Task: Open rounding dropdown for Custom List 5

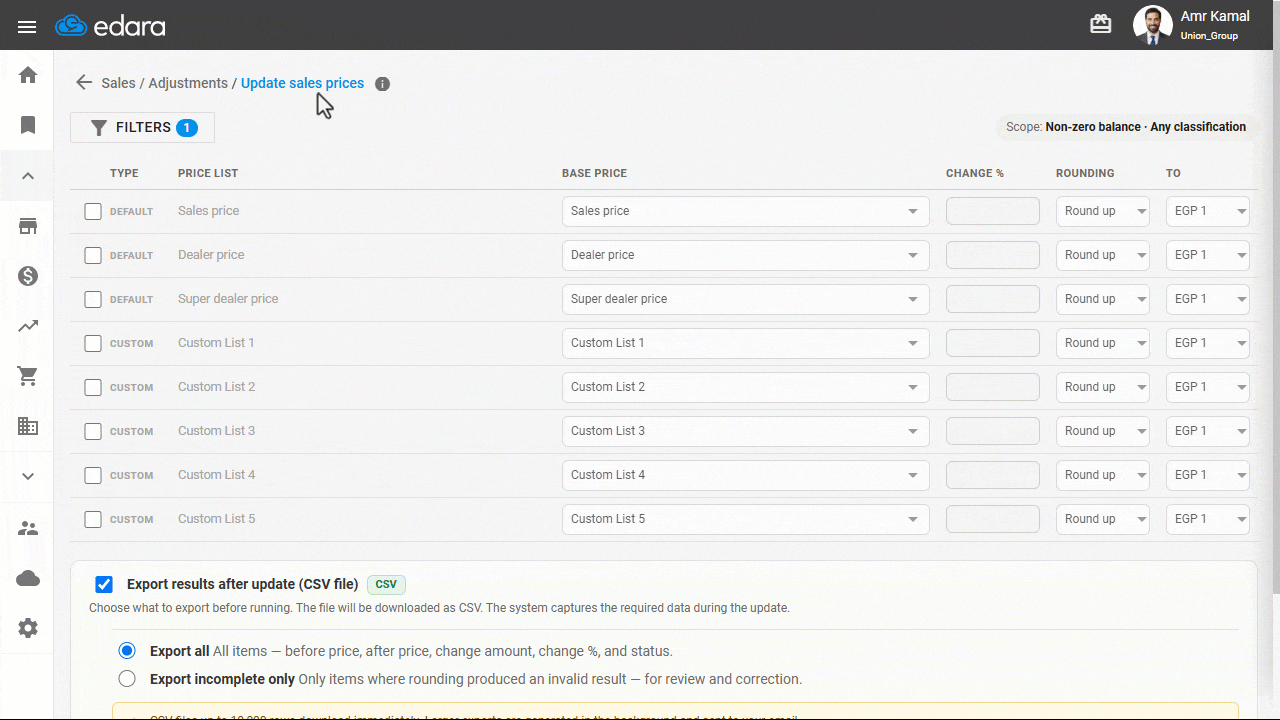Action: pos(1103,519)
